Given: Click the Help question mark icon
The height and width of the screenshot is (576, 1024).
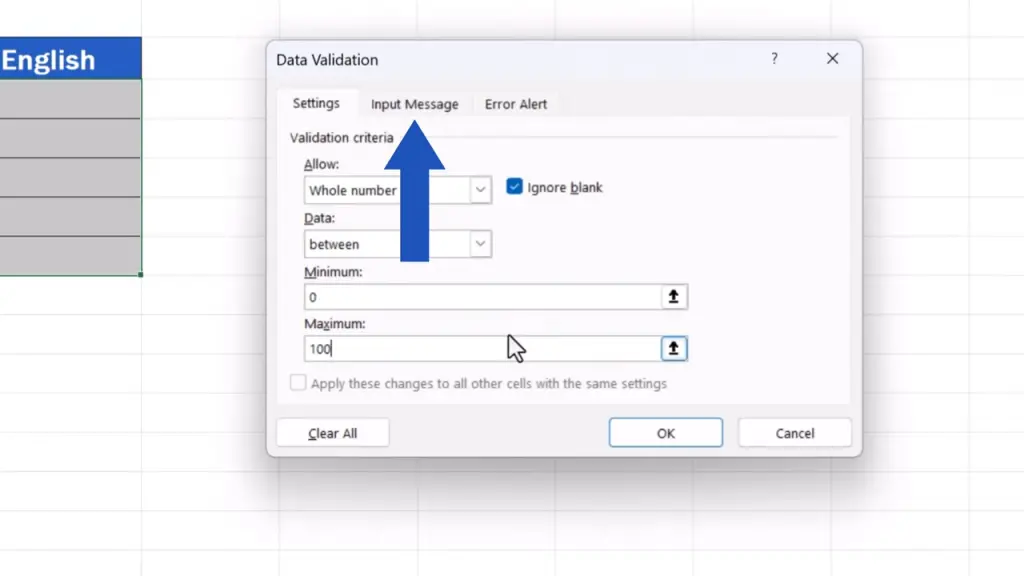Looking at the screenshot, I should (774, 59).
